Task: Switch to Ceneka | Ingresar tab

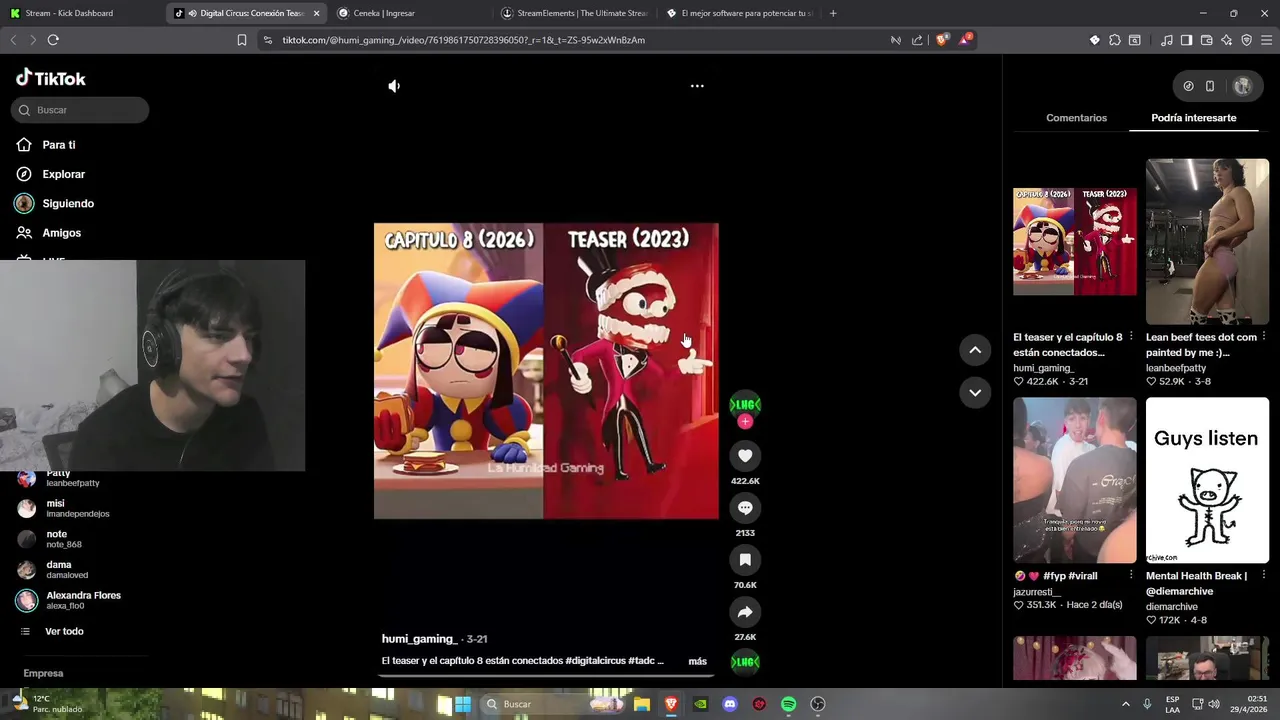Action: [410, 13]
